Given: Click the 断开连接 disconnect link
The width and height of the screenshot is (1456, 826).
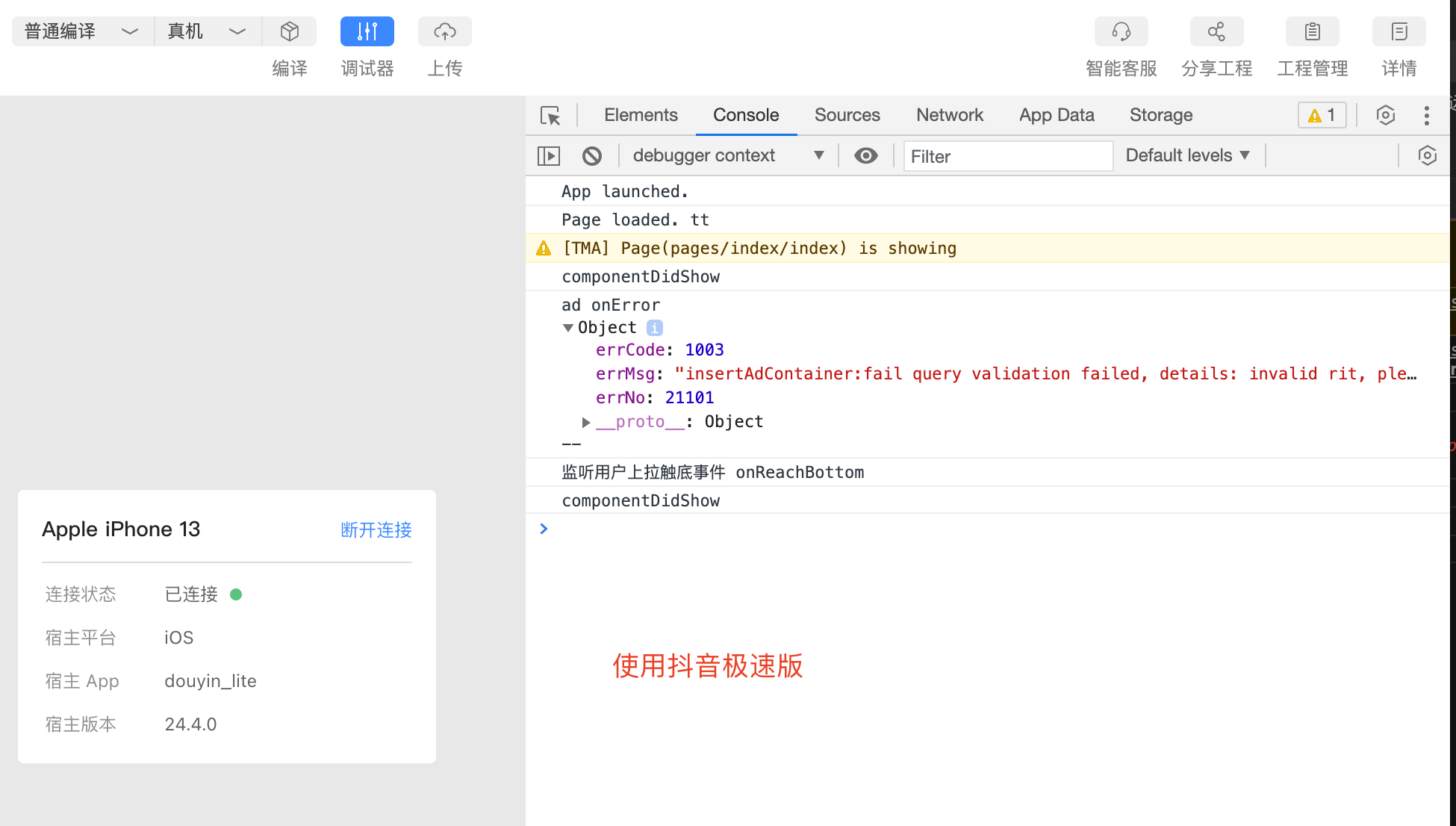Looking at the screenshot, I should 376,530.
